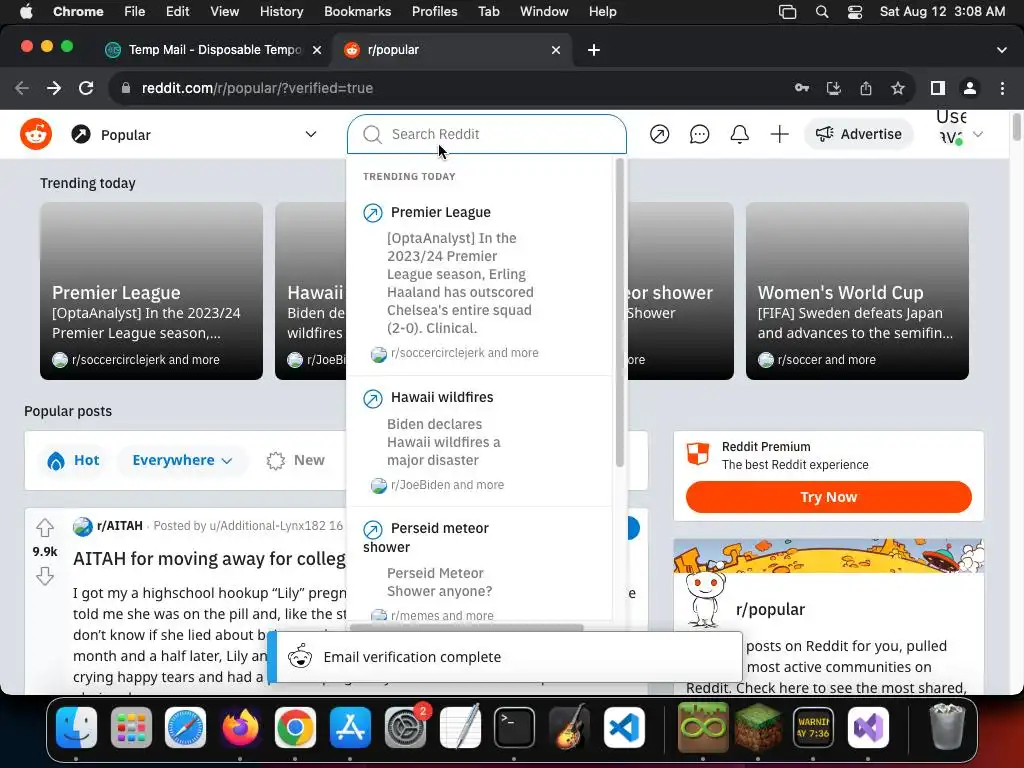This screenshot has width=1024, height=768.
Task: Bookmark this page with star icon
Action: tap(898, 88)
